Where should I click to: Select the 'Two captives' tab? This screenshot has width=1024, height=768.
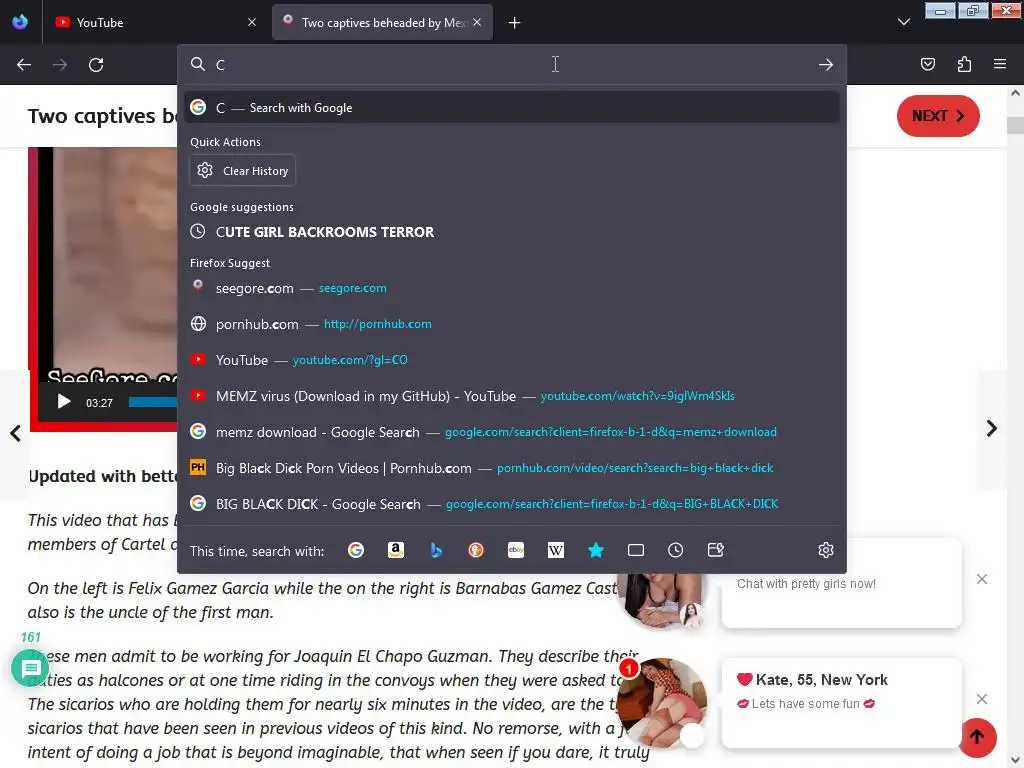(x=382, y=22)
